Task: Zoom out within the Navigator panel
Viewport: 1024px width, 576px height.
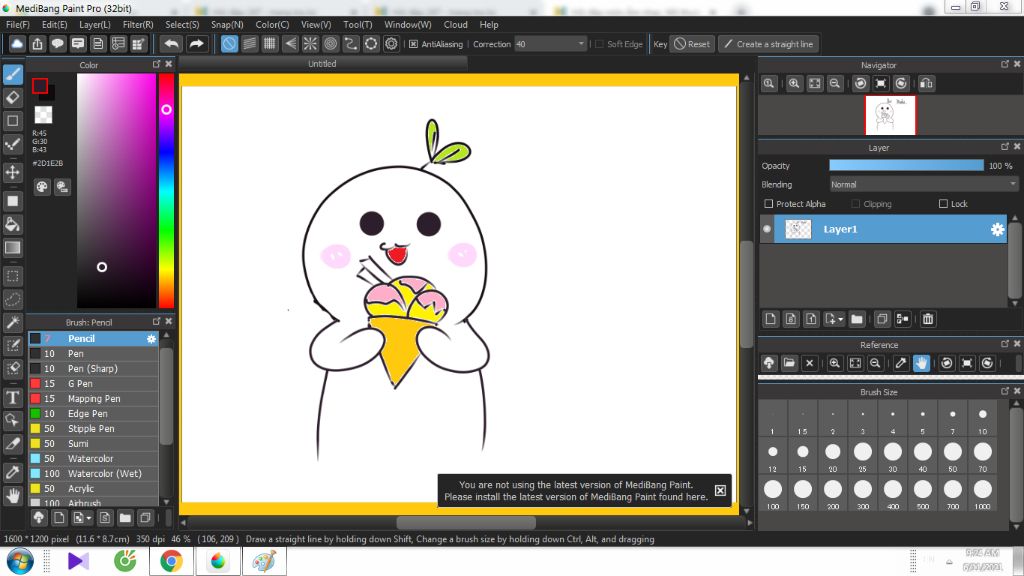Action: click(x=835, y=84)
